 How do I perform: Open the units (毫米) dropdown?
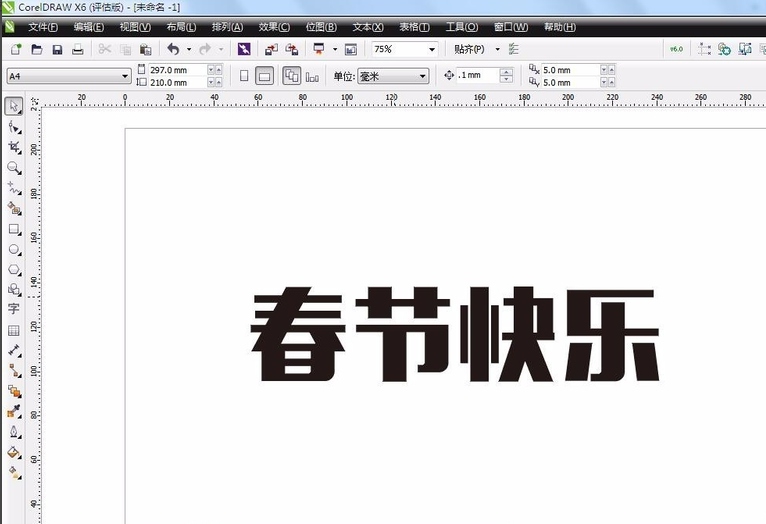pyautogui.click(x=423, y=76)
